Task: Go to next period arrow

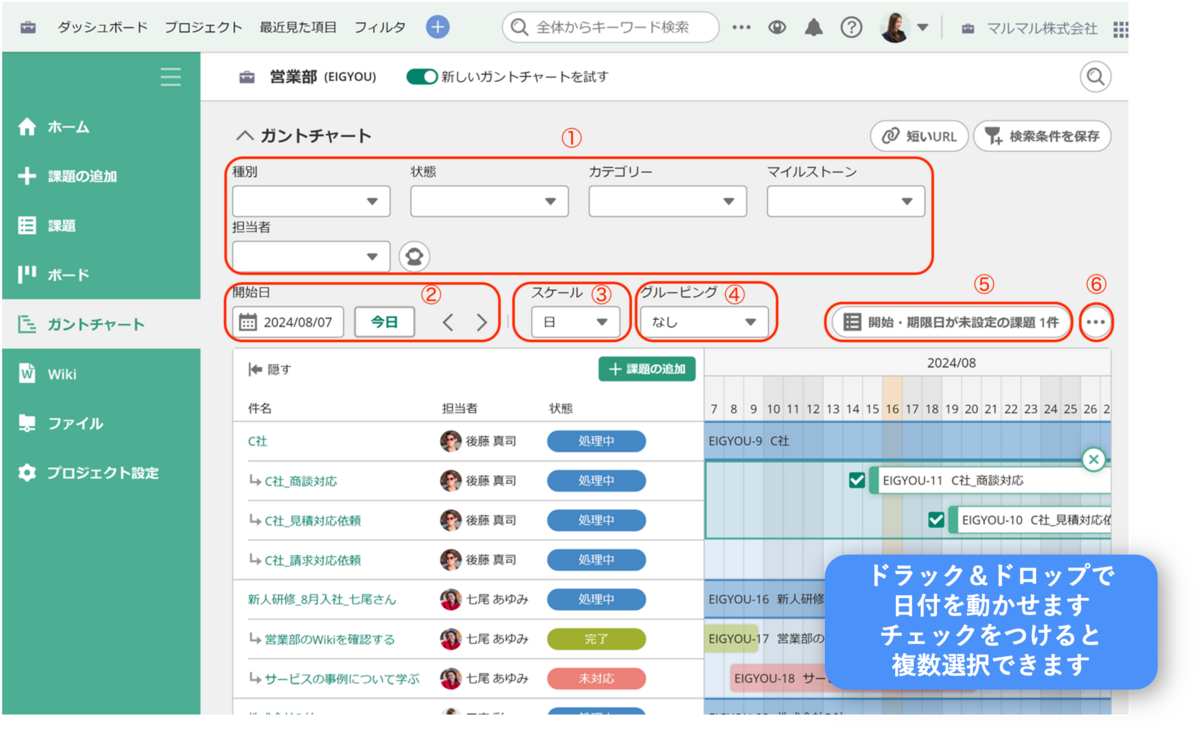Action: coord(482,322)
